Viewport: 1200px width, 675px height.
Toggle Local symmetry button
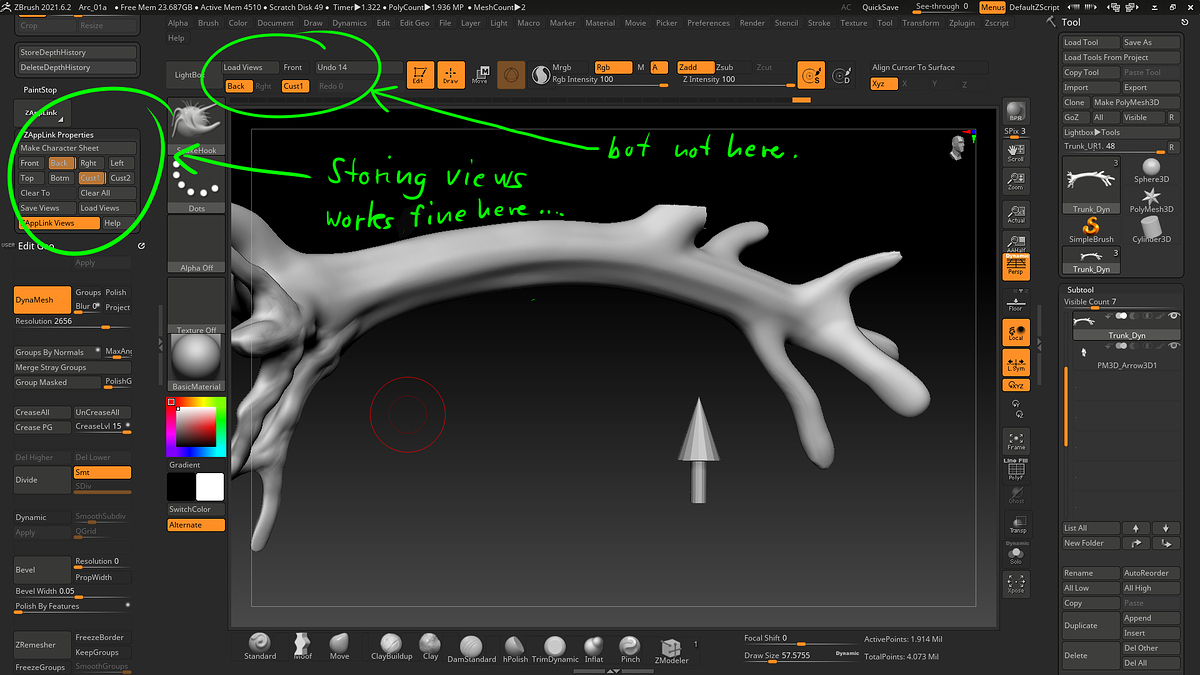coord(1016,333)
